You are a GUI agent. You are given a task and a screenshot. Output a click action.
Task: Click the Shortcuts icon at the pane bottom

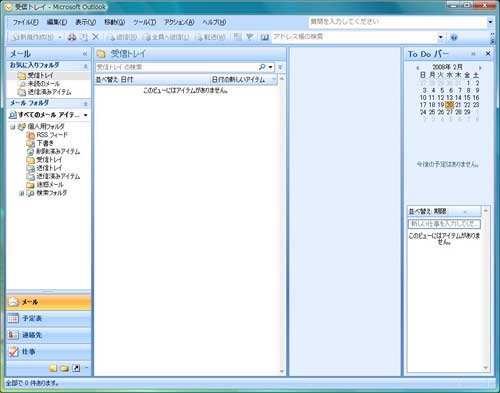tap(76, 368)
